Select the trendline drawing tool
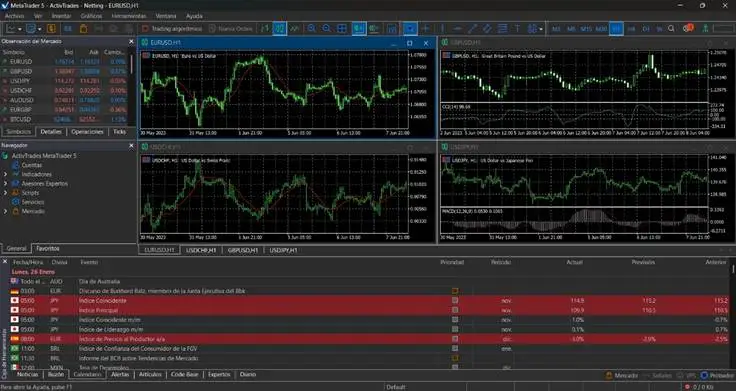The width and height of the screenshot is (736, 391). point(472,29)
